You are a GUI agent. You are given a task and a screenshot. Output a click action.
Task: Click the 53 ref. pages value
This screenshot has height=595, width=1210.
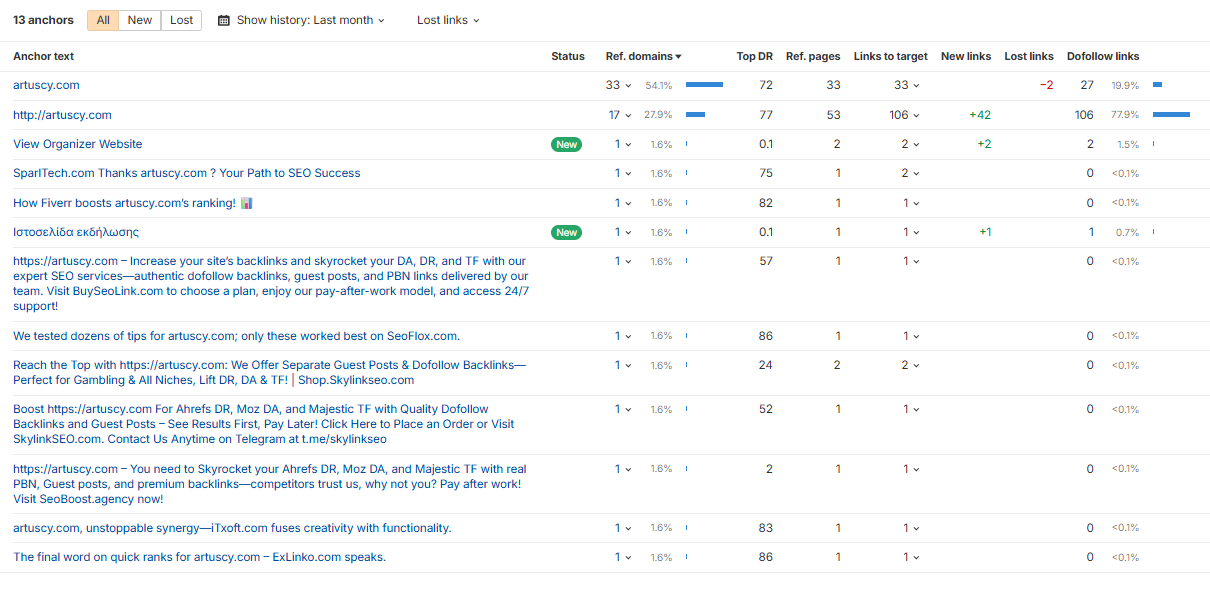[x=833, y=115]
